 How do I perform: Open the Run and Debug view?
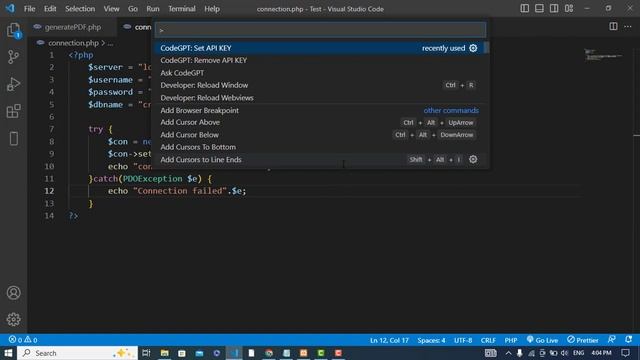coord(13,84)
